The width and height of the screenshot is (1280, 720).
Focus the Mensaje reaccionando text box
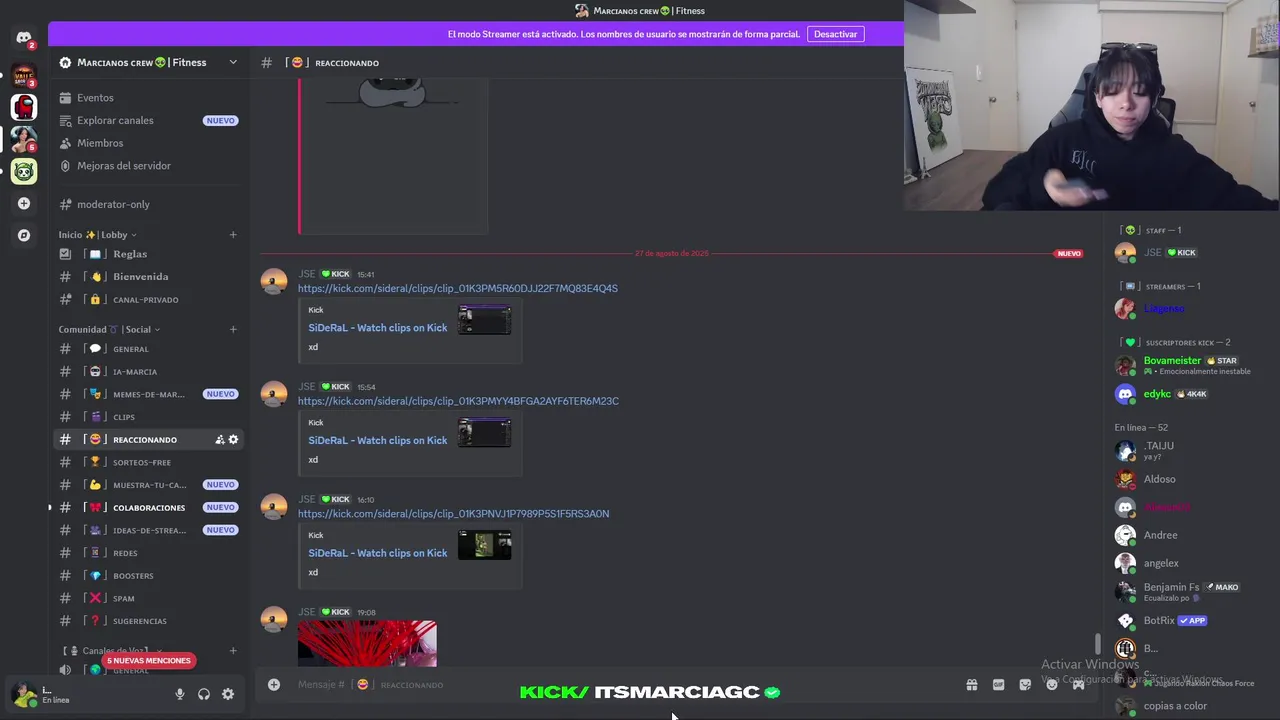(x=620, y=685)
